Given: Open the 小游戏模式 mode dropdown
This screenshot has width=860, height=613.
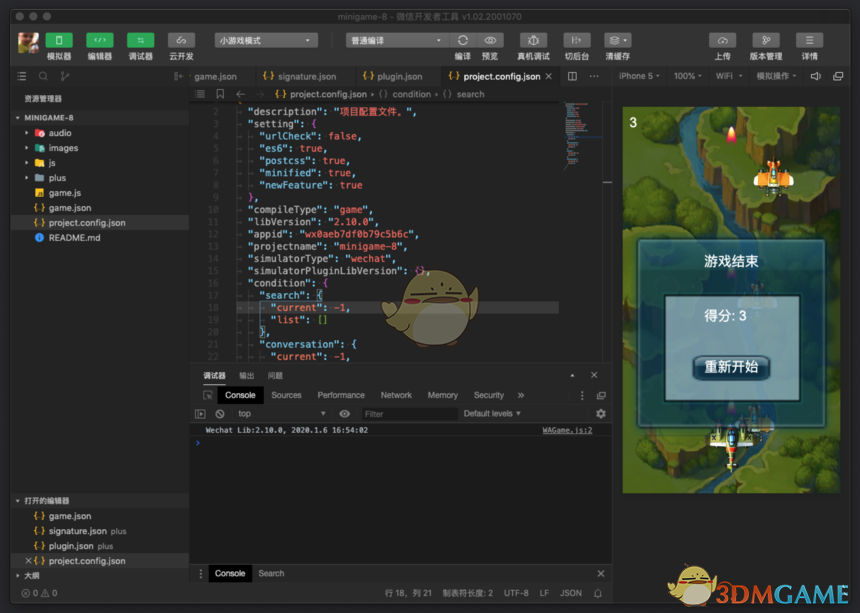Looking at the screenshot, I should [266, 41].
